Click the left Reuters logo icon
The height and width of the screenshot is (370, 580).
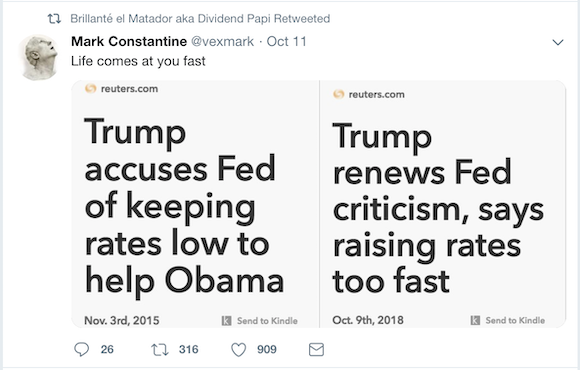(x=91, y=88)
